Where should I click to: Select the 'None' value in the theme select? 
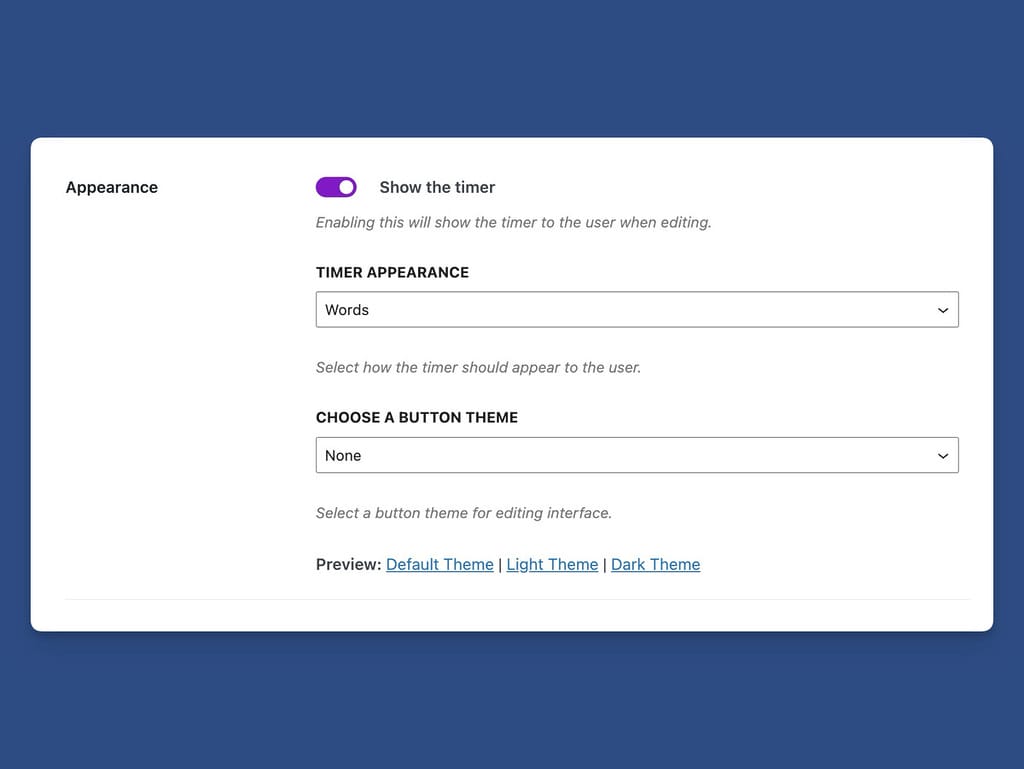[x=343, y=455]
